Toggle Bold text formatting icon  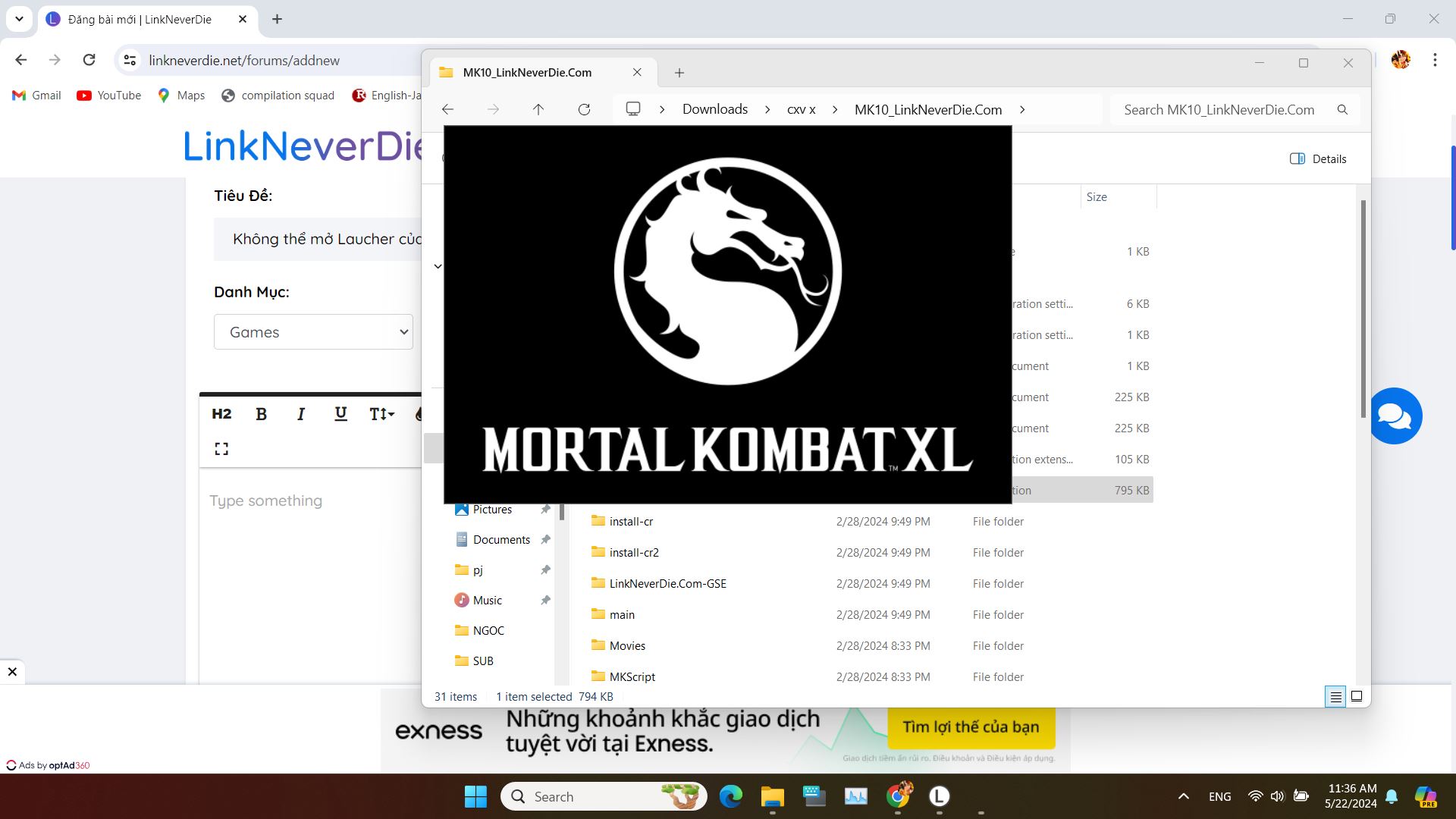(x=261, y=413)
